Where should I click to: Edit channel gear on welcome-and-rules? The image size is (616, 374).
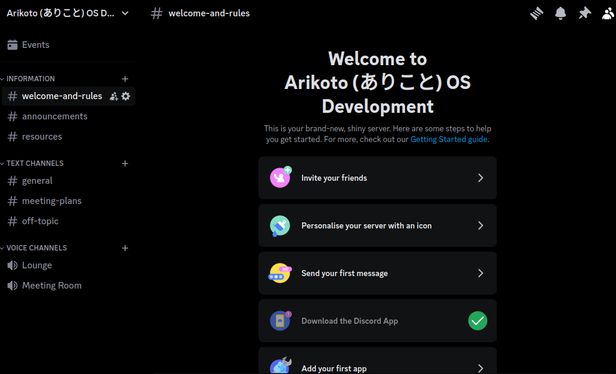pos(126,96)
